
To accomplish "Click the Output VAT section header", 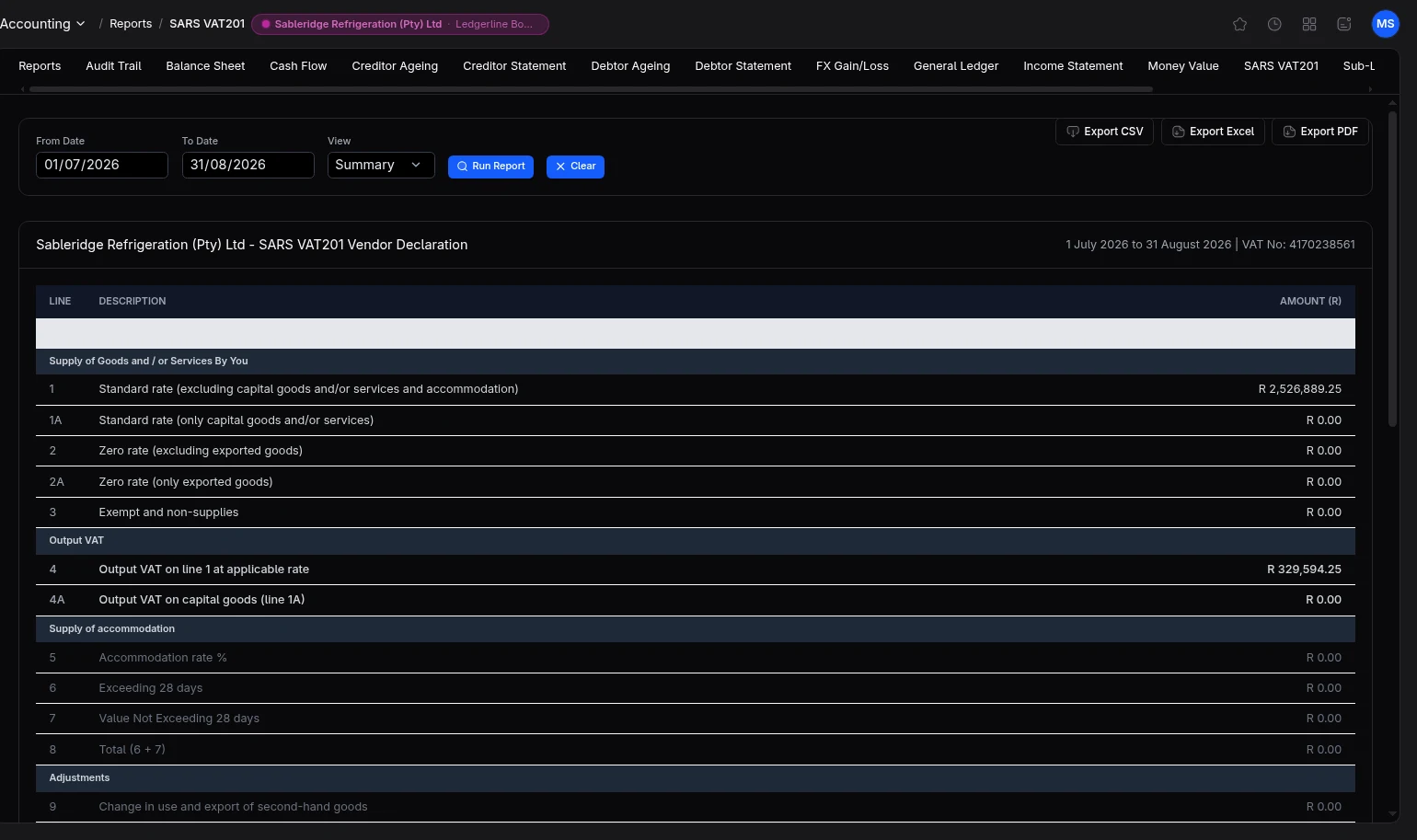I will pyautogui.click(x=696, y=541).
